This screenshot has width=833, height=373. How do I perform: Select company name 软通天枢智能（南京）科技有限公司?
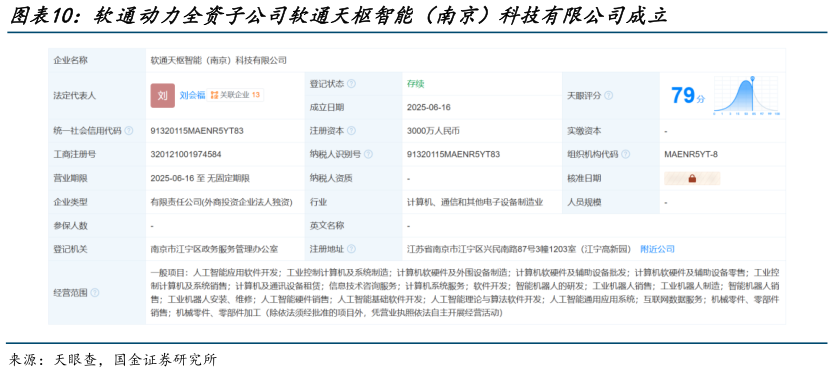218,61
